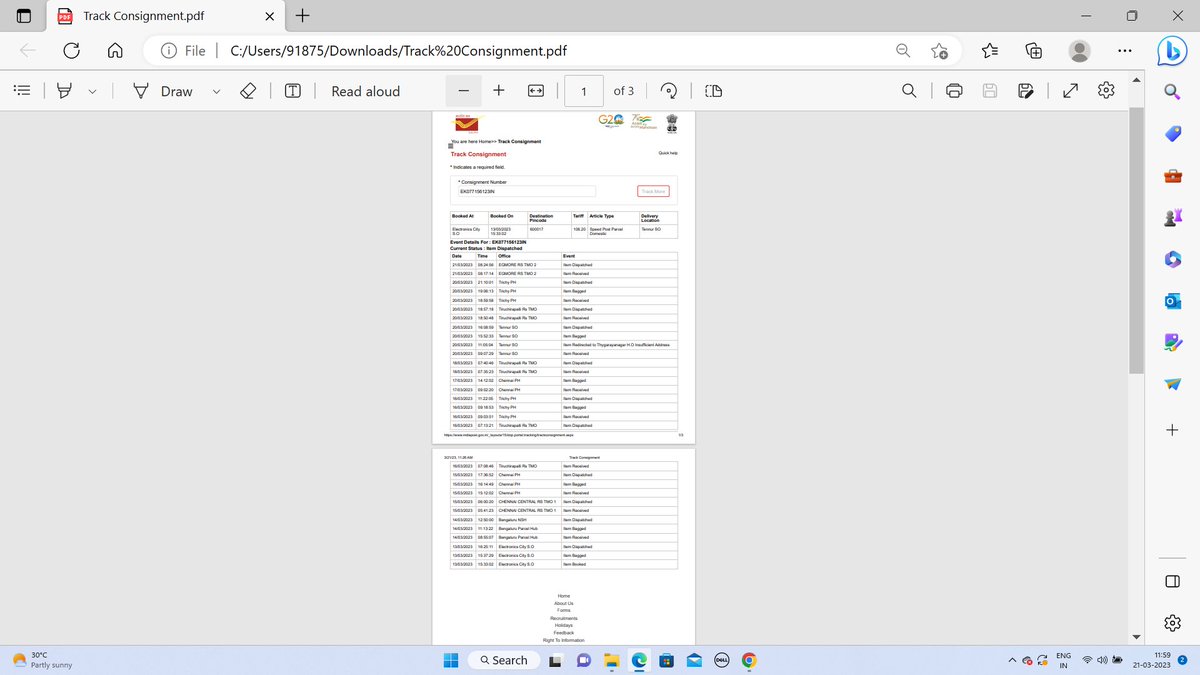Open the Draw pen options dropdown
The height and width of the screenshot is (675, 1200).
coord(216,91)
